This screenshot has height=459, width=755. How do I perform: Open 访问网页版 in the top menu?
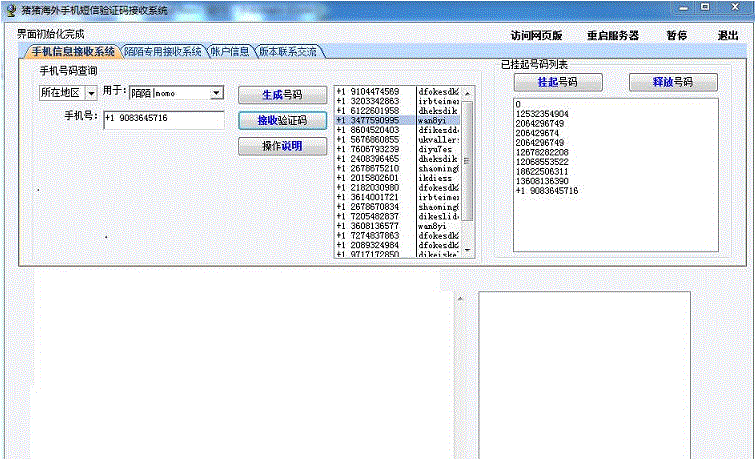535,34
